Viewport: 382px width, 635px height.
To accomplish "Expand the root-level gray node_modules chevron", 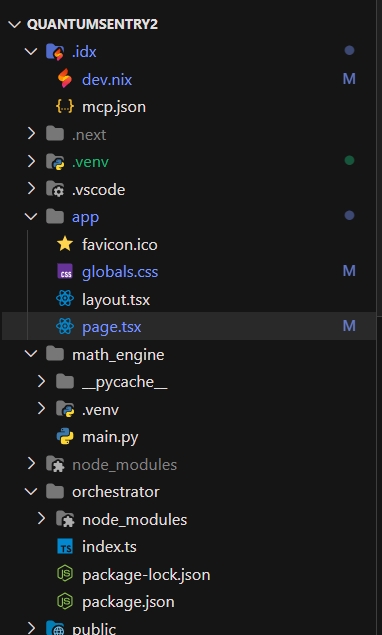I will [x=31, y=464].
